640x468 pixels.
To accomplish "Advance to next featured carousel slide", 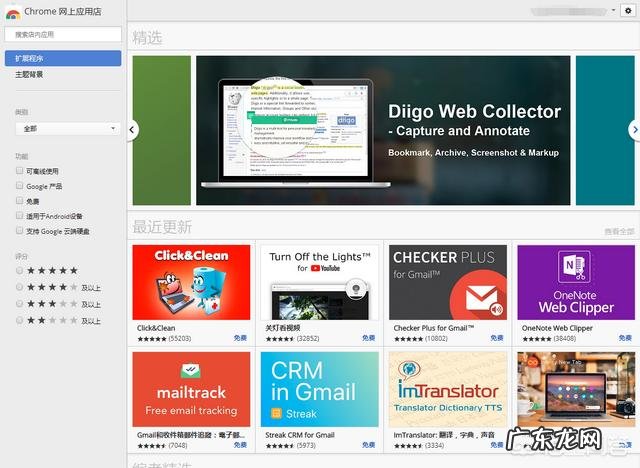I will [x=633, y=130].
